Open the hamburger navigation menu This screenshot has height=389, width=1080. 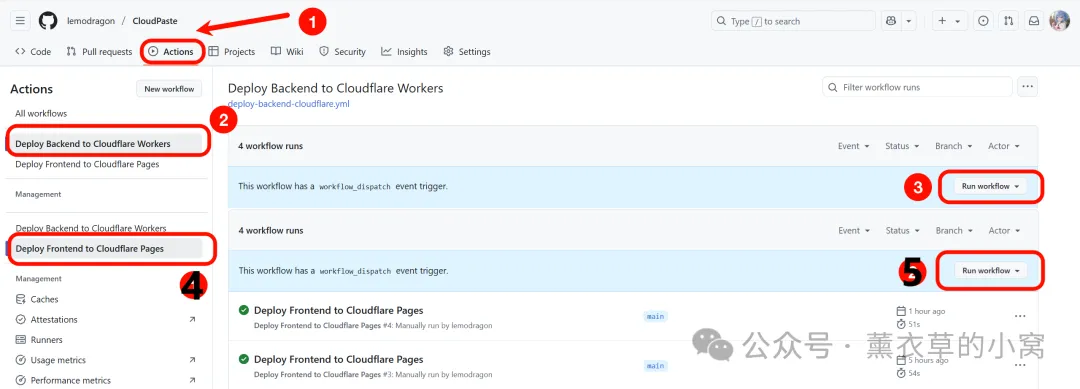pos(20,21)
